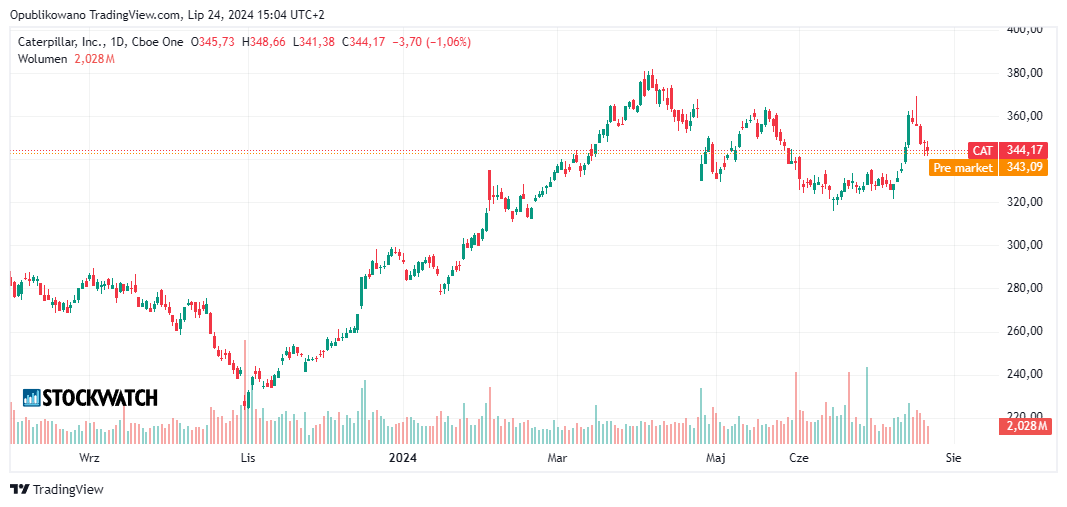Click the 343,09 pre-market price
Image resolution: width=1067 pixels, height=507 pixels.
click(1022, 168)
